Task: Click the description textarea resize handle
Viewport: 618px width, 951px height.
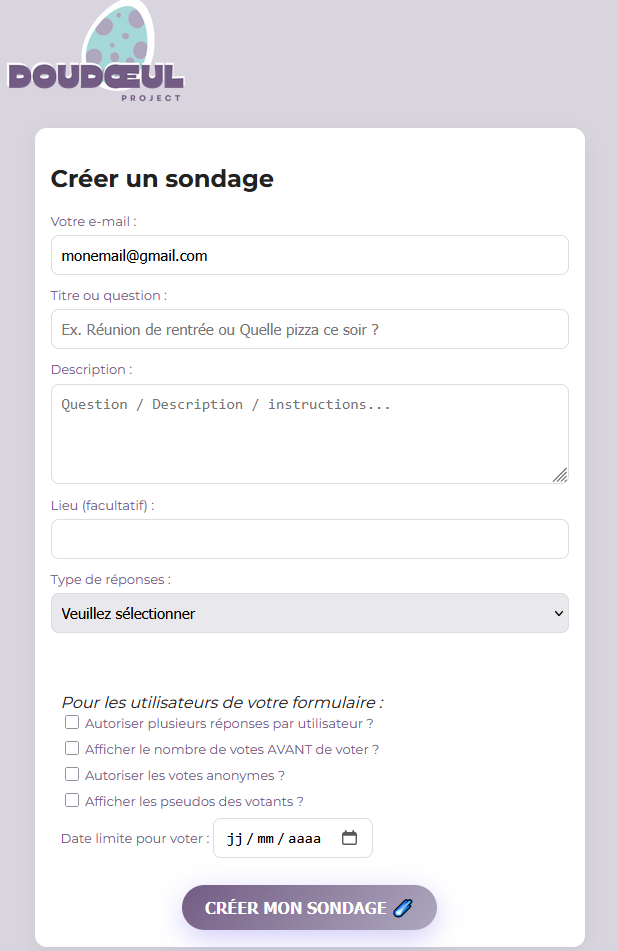Action: pyautogui.click(x=560, y=475)
